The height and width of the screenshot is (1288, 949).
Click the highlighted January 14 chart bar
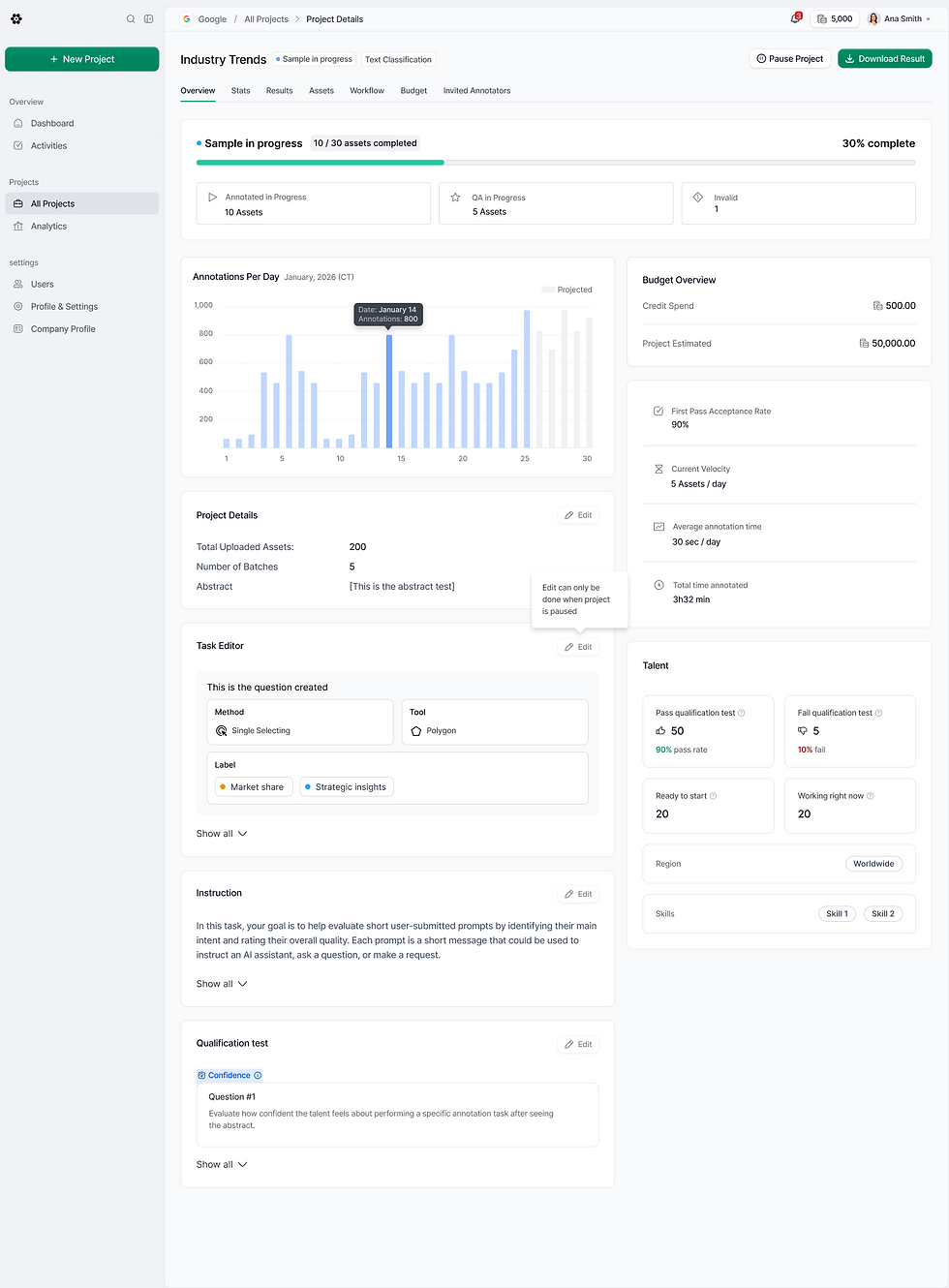pos(389,391)
